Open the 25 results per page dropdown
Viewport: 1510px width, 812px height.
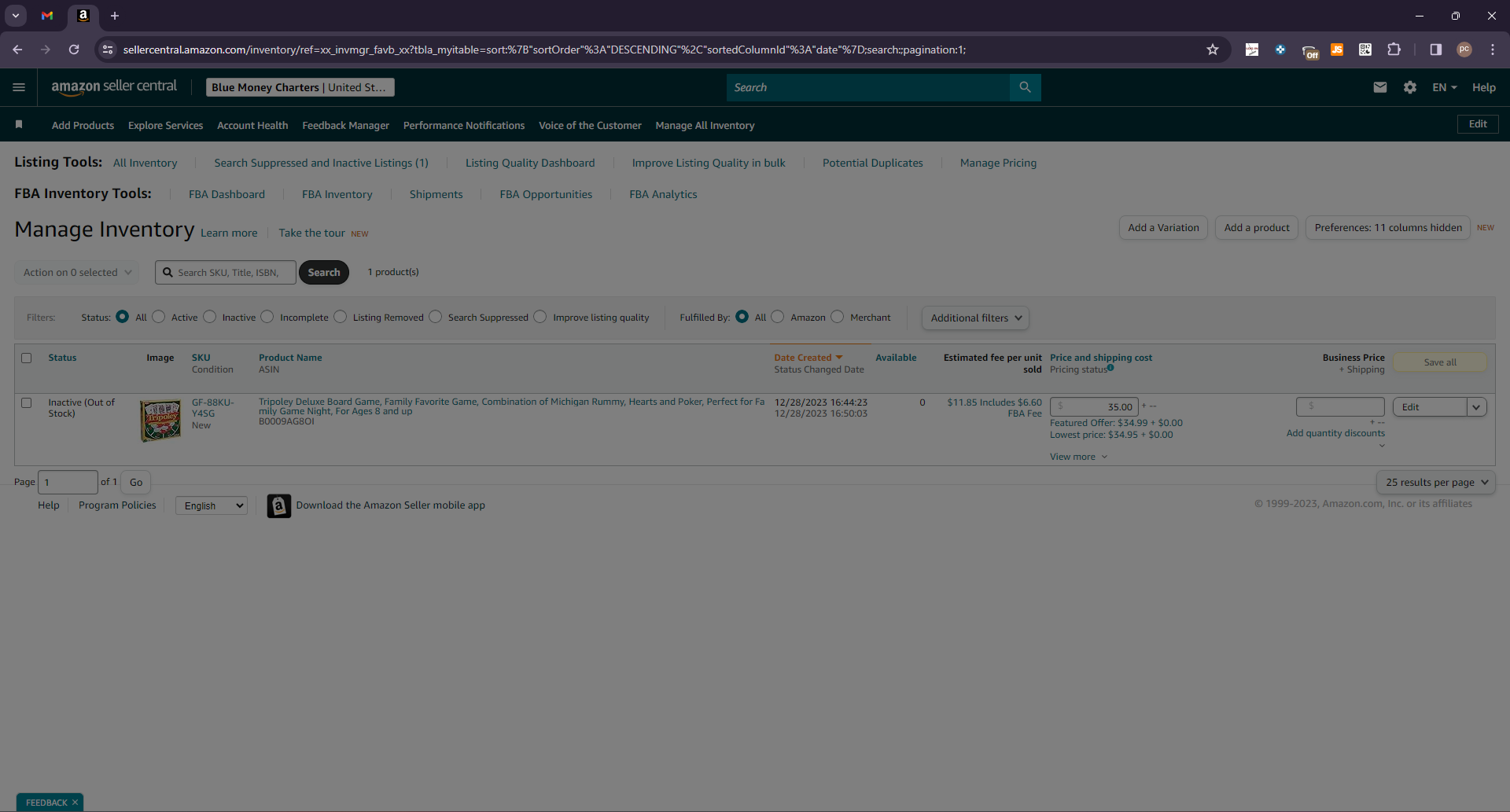pyautogui.click(x=1436, y=483)
